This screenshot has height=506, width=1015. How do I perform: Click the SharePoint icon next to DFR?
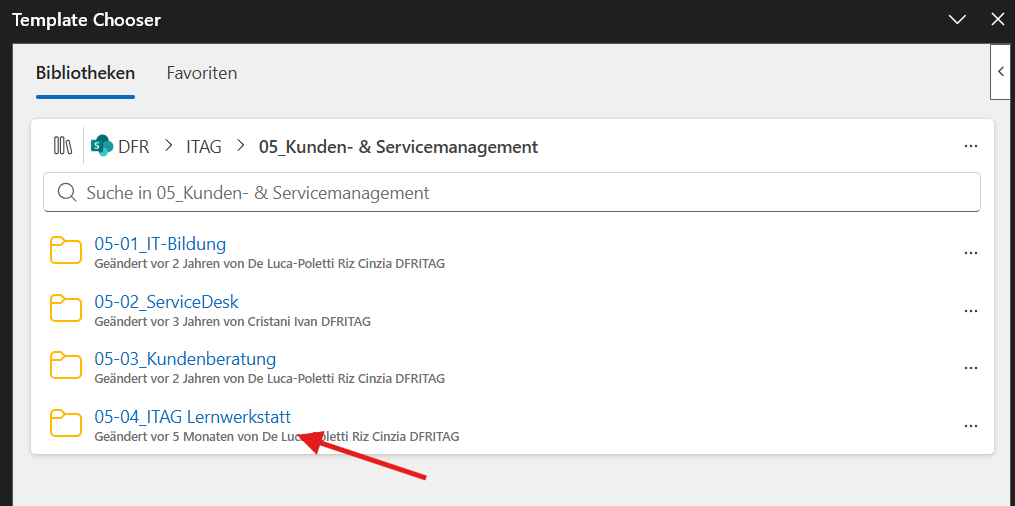tap(102, 146)
